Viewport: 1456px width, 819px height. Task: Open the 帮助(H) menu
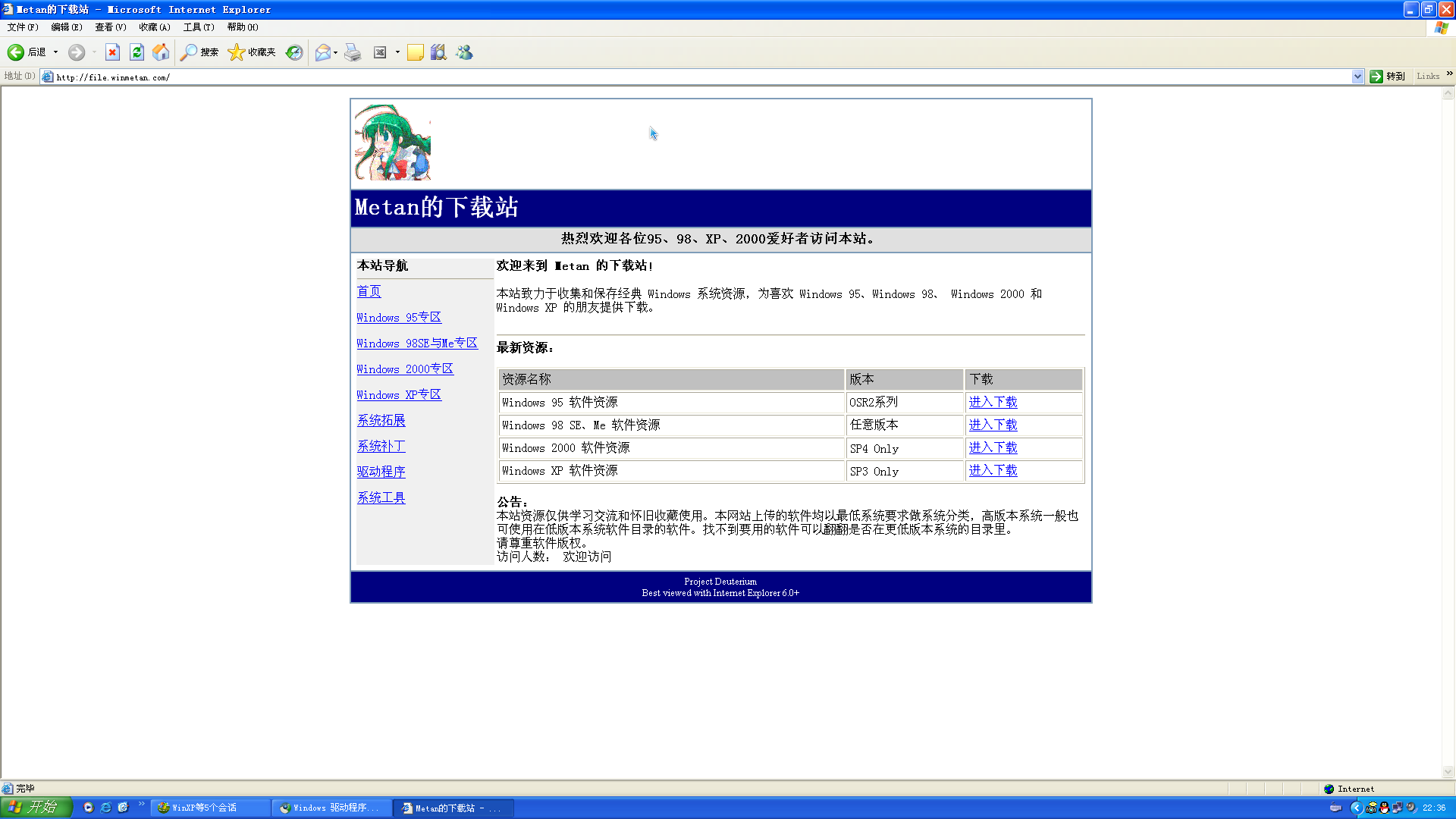(243, 27)
